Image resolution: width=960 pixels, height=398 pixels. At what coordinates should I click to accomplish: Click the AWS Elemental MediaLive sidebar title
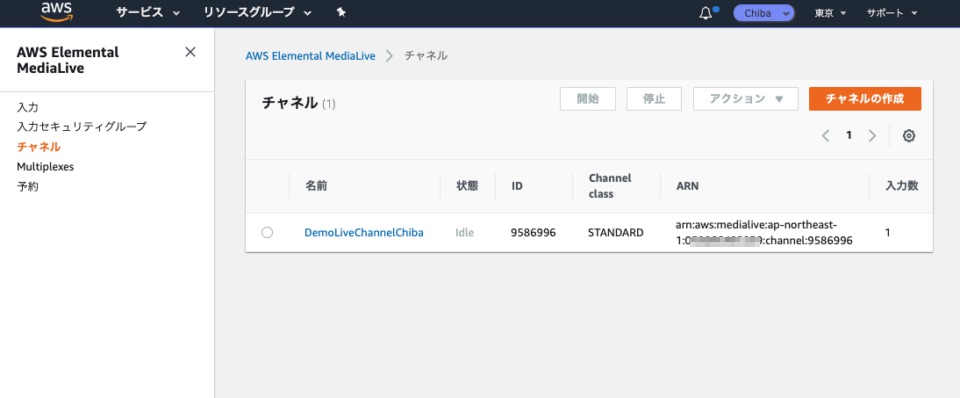(x=67, y=60)
